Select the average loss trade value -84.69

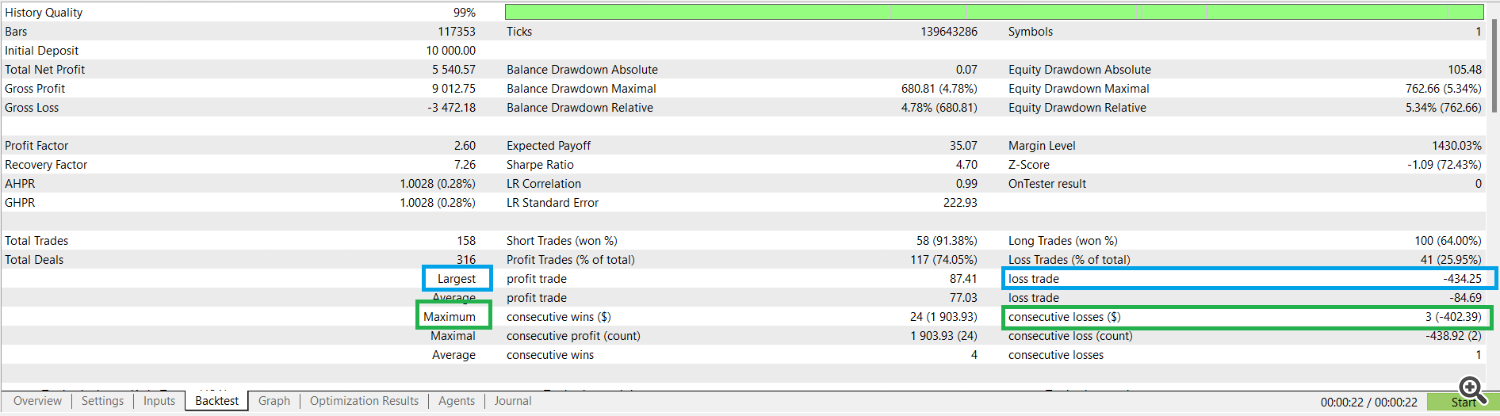pos(1465,298)
